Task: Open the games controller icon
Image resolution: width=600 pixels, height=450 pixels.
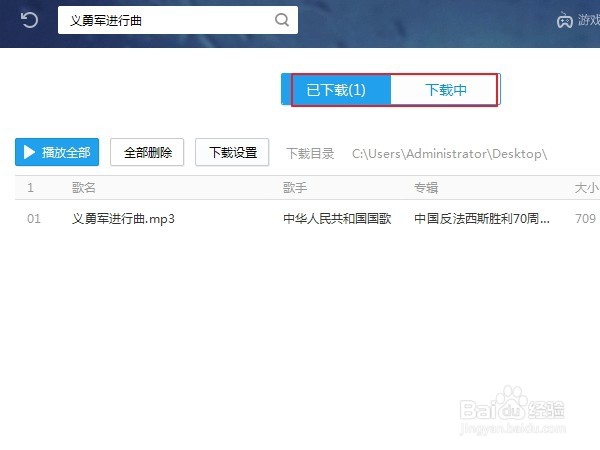Action: [x=564, y=20]
